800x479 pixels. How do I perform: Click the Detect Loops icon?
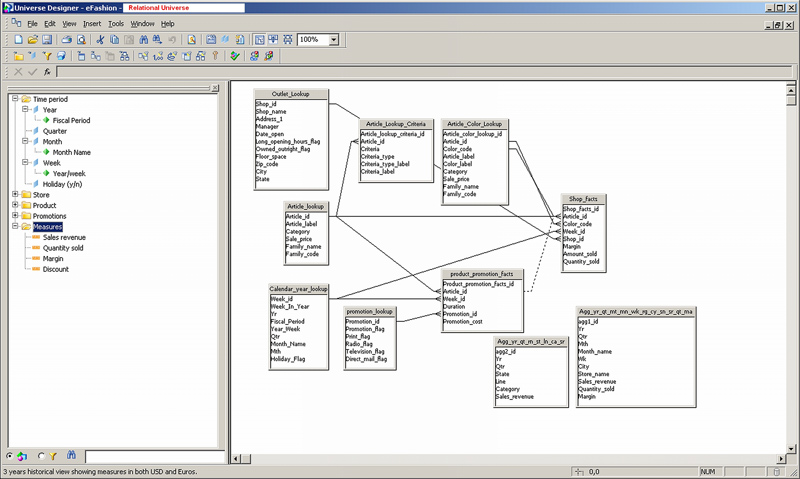[x=172, y=56]
